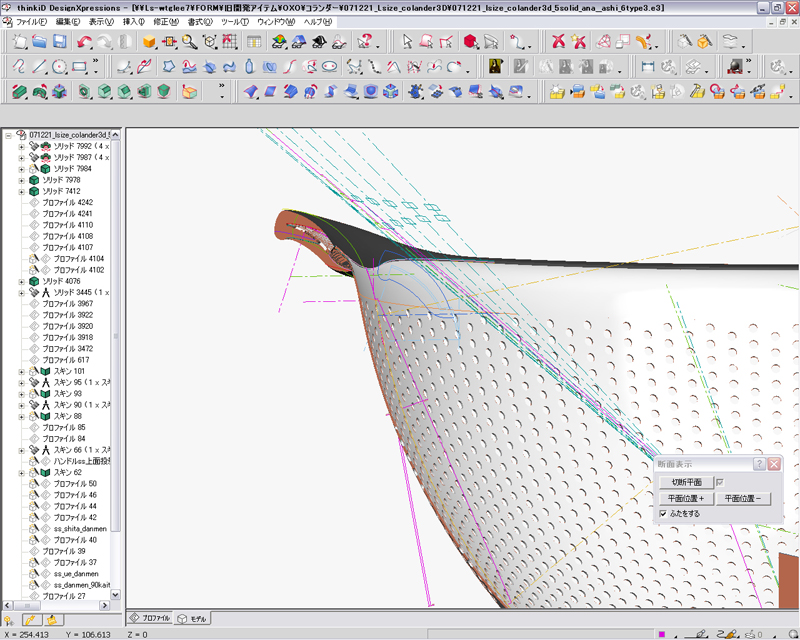Click the Save floppy disk icon

pyautogui.click(x=60, y=41)
